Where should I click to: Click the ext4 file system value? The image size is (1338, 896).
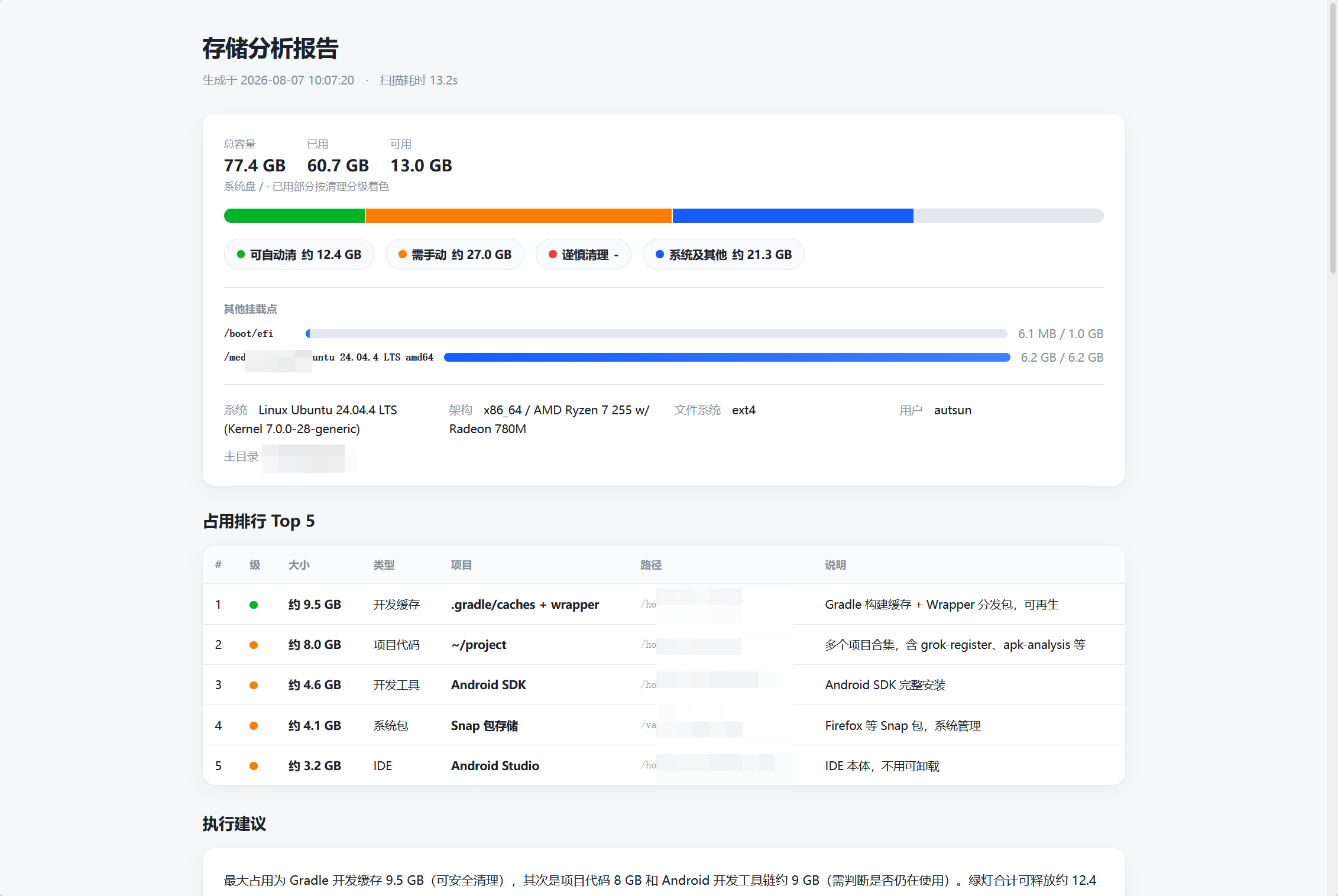click(x=744, y=410)
